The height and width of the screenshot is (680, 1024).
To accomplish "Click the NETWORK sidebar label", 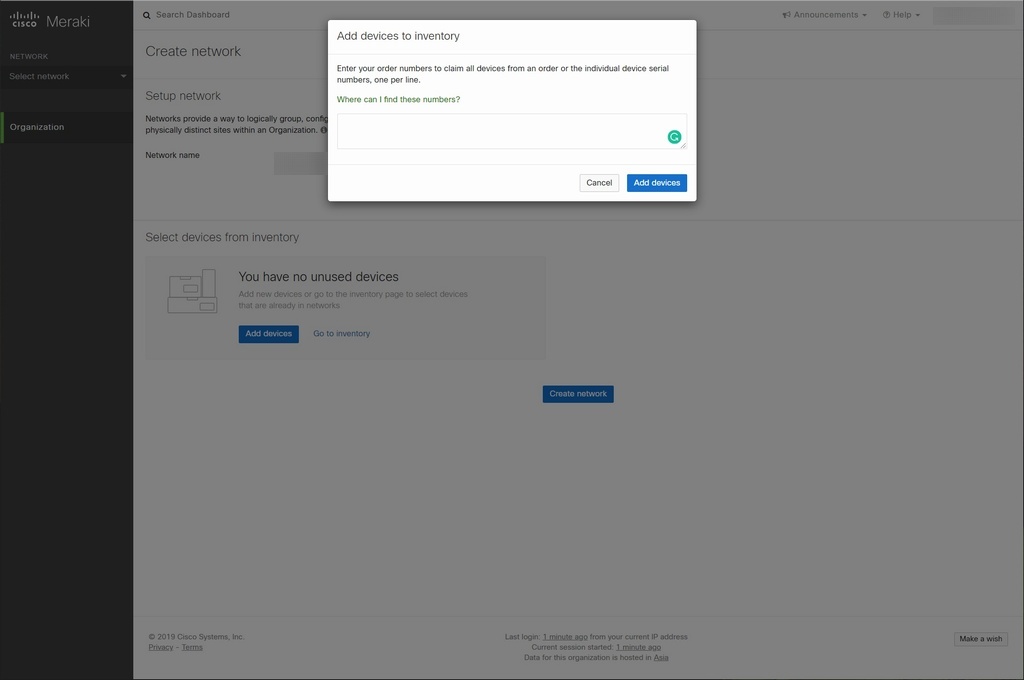I will pos(29,57).
